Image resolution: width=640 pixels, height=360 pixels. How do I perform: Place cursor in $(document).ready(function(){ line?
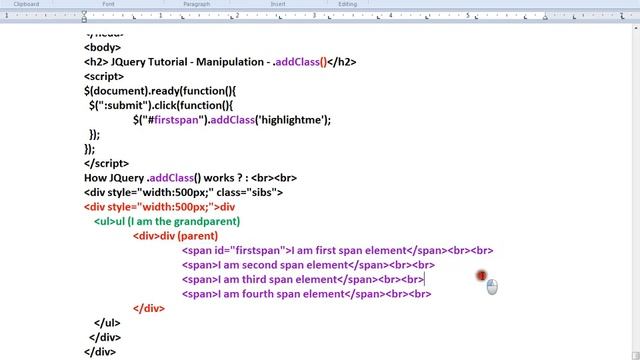tap(160, 91)
